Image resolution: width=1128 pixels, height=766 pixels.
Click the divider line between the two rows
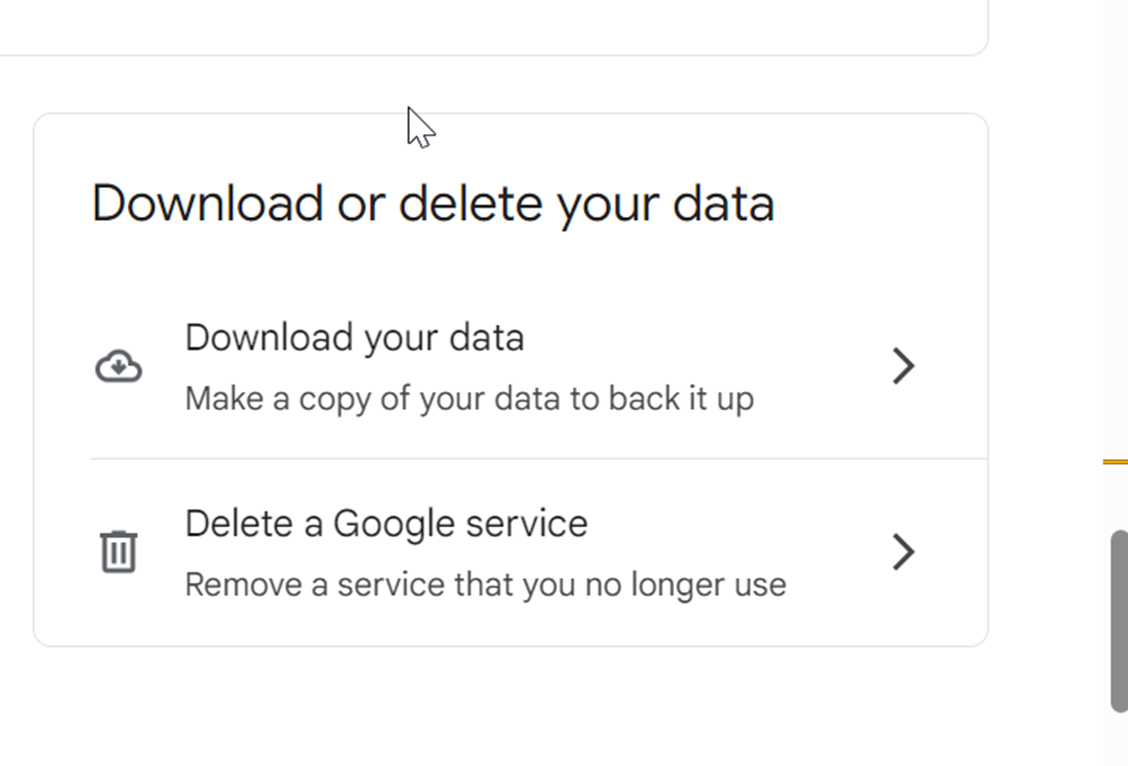pyautogui.click(x=538, y=459)
